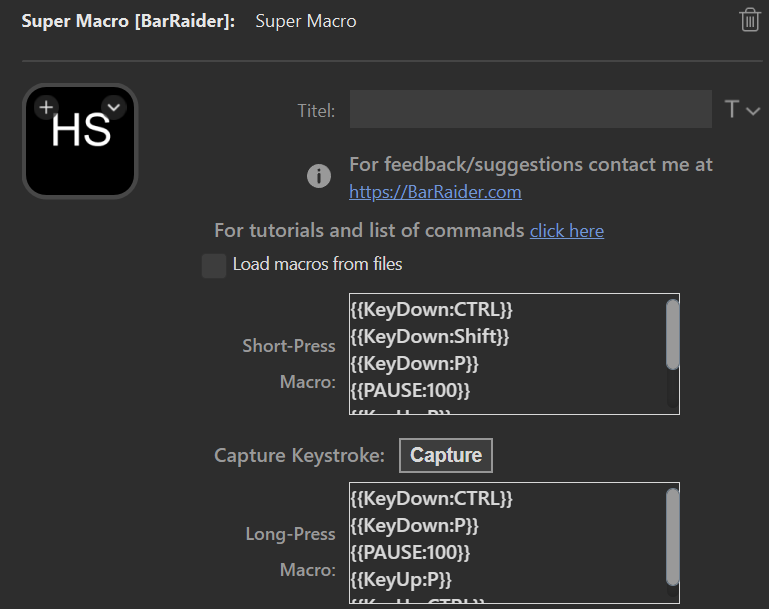Click {{KeyDown:P}} line in Short-Press Macro
This screenshot has width=769, height=609.
414,363
